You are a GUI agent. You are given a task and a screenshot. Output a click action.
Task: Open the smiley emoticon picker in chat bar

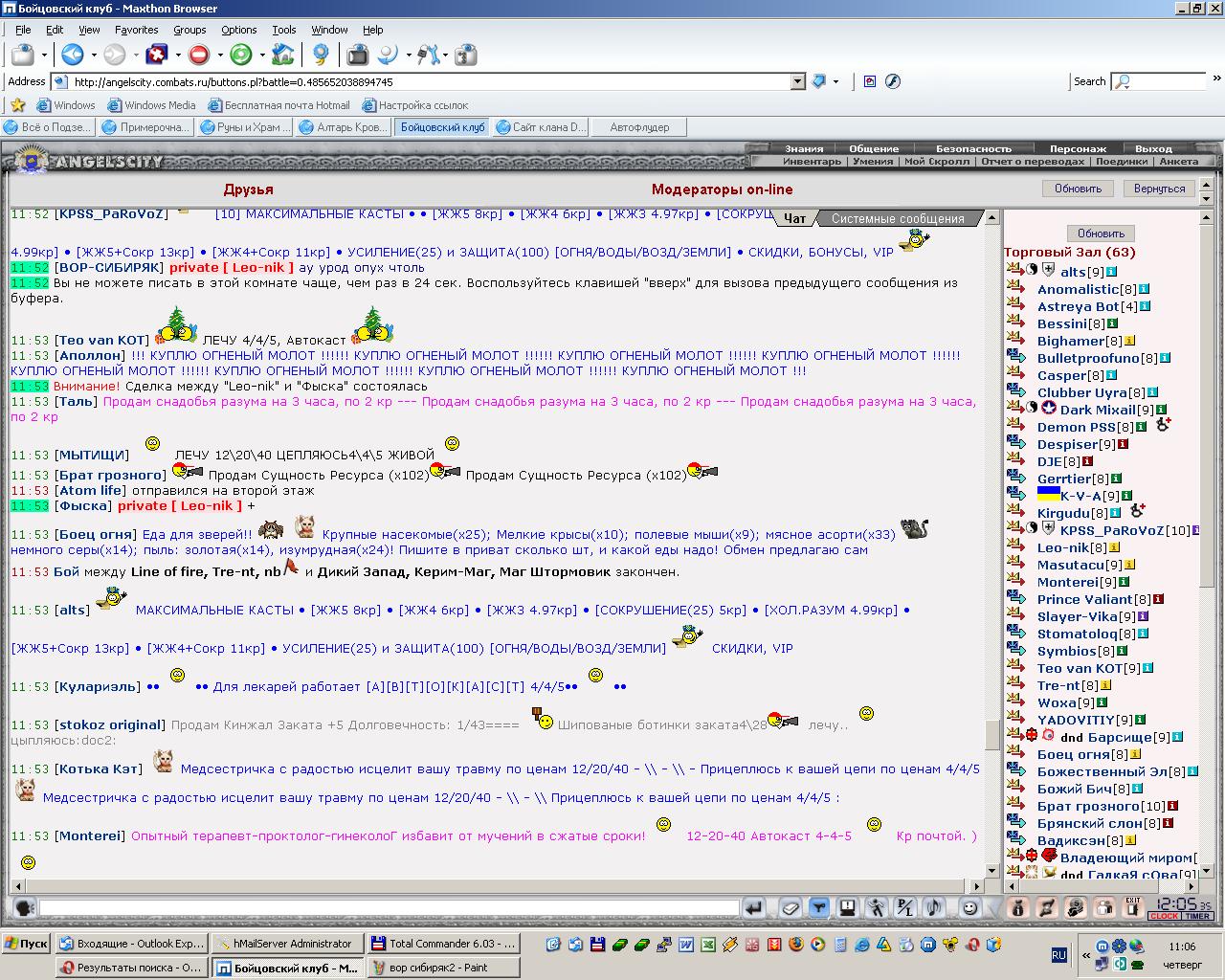click(x=970, y=907)
